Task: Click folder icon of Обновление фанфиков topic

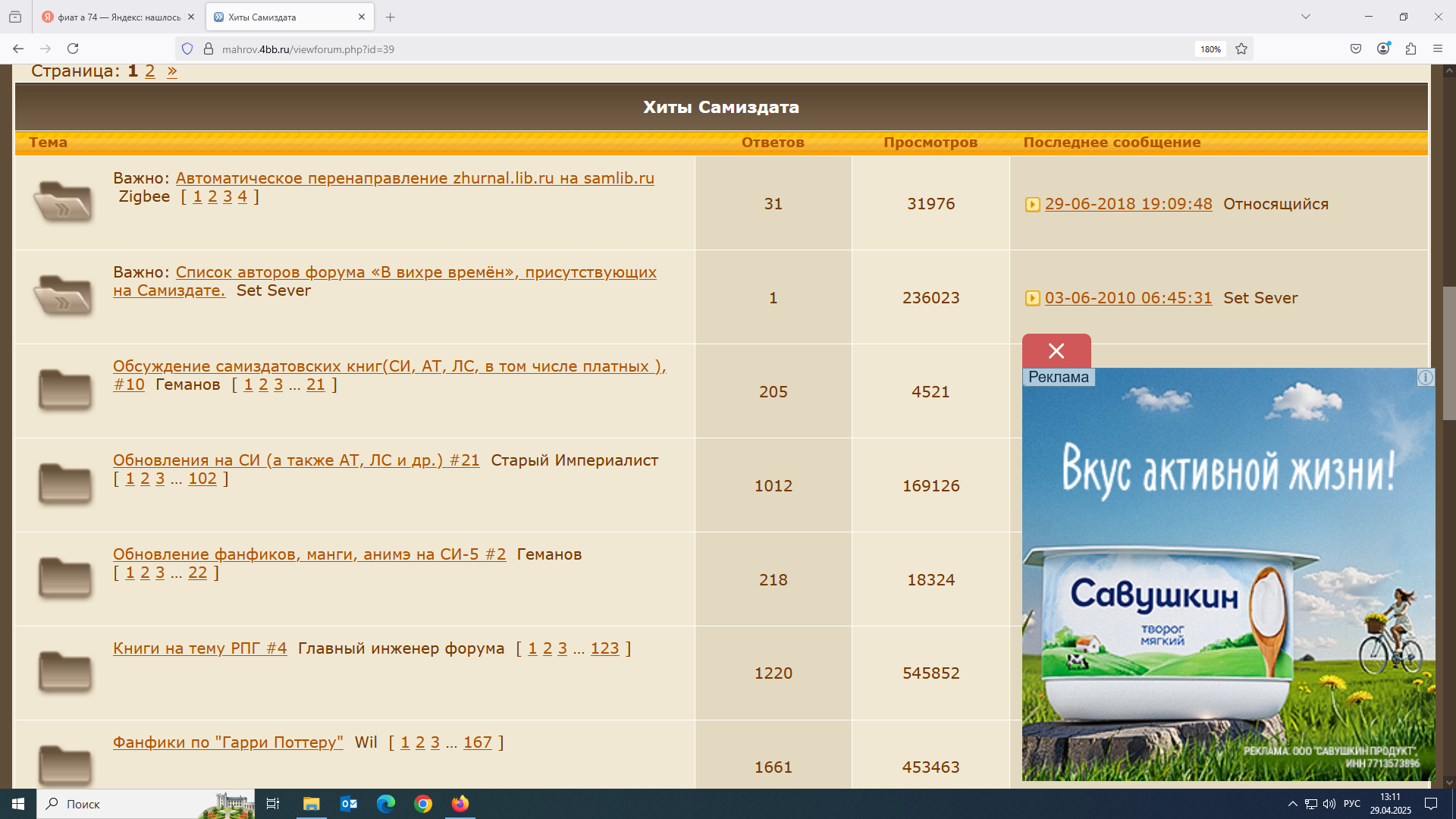Action: [x=64, y=578]
